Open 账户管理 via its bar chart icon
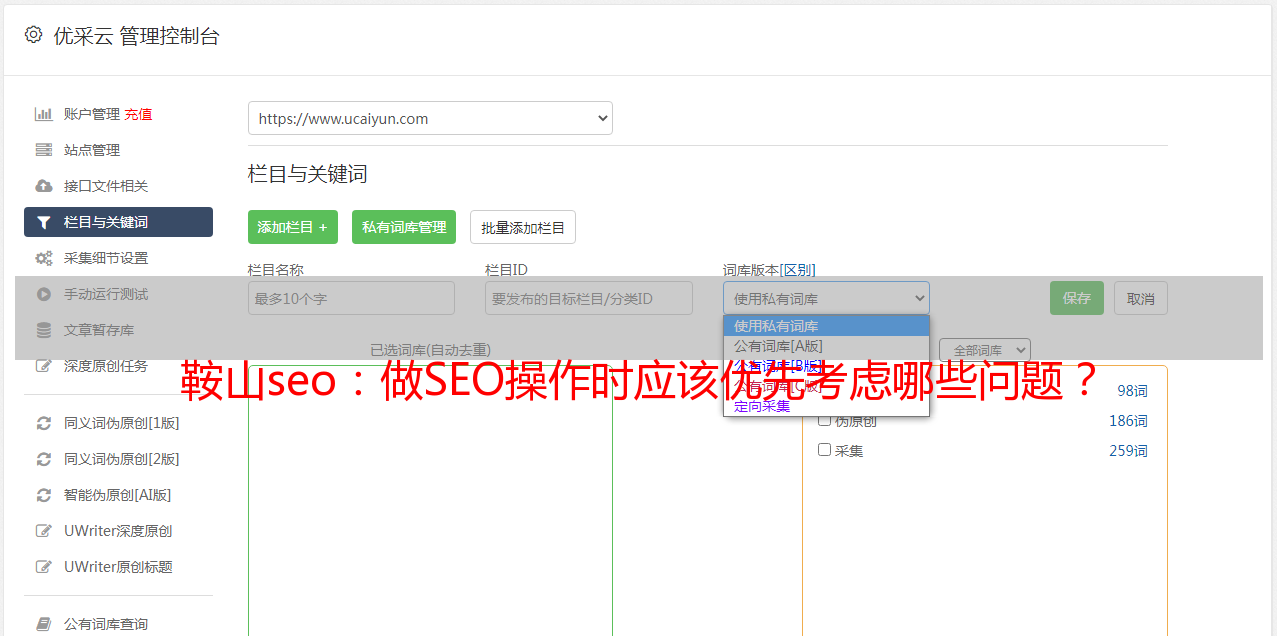Viewport: 1277px width, 636px height. [x=44, y=114]
